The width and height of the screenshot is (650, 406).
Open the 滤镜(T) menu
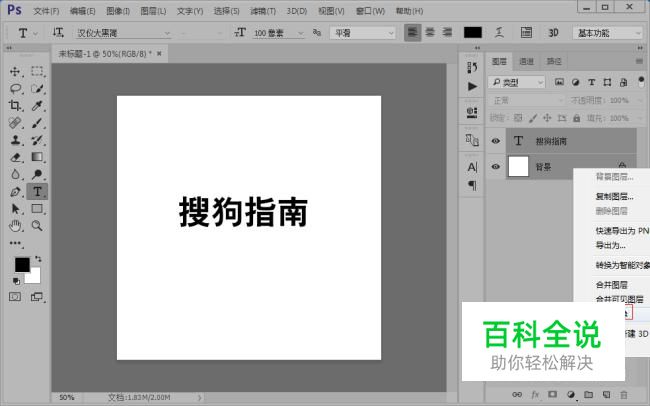pos(263,11)
